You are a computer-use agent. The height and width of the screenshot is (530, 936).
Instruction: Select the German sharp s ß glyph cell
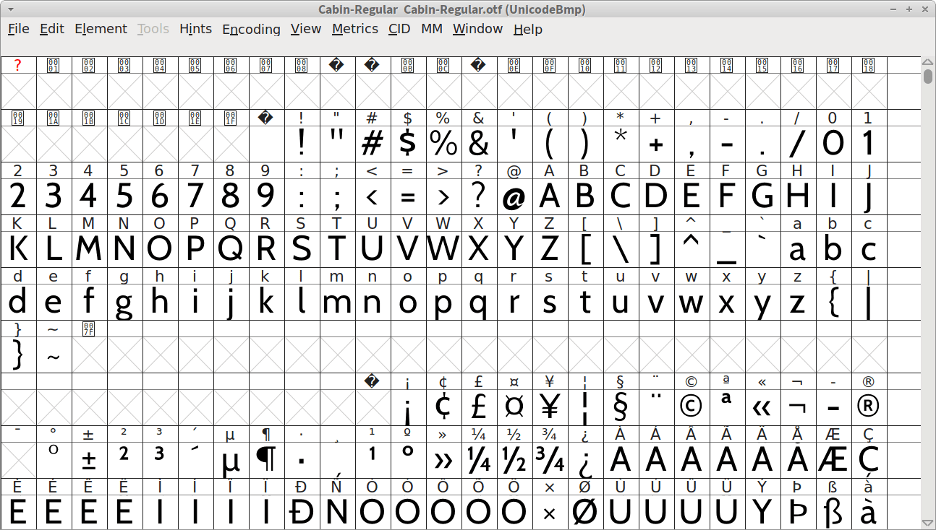(833, 511)
